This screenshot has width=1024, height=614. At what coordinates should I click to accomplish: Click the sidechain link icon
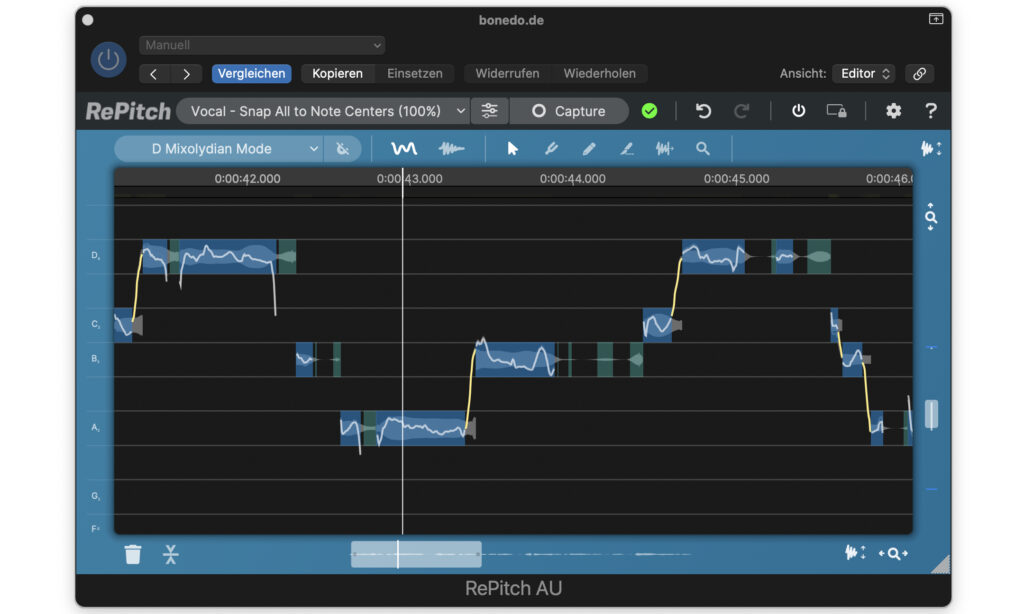919,74
